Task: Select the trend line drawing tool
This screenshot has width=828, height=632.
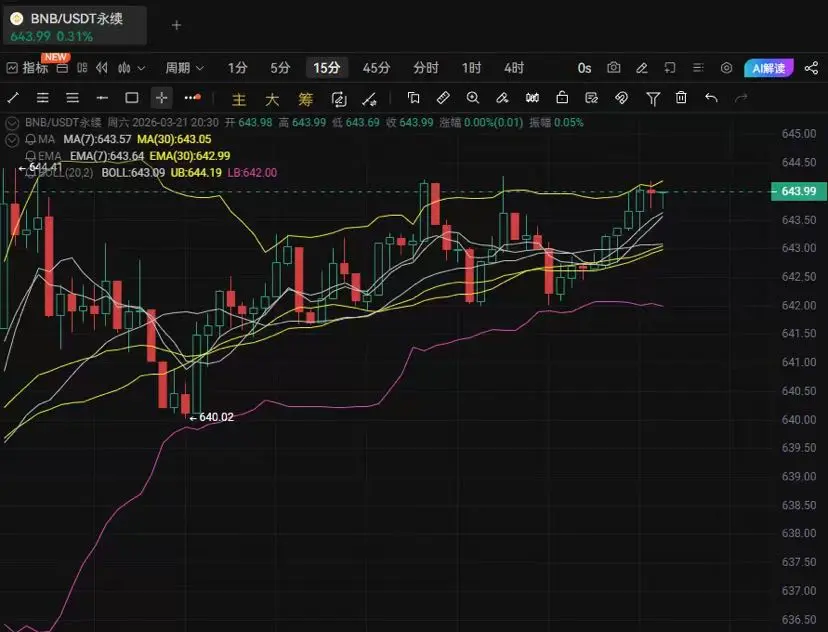Action: pyautogui.click(x=13, y=98)
